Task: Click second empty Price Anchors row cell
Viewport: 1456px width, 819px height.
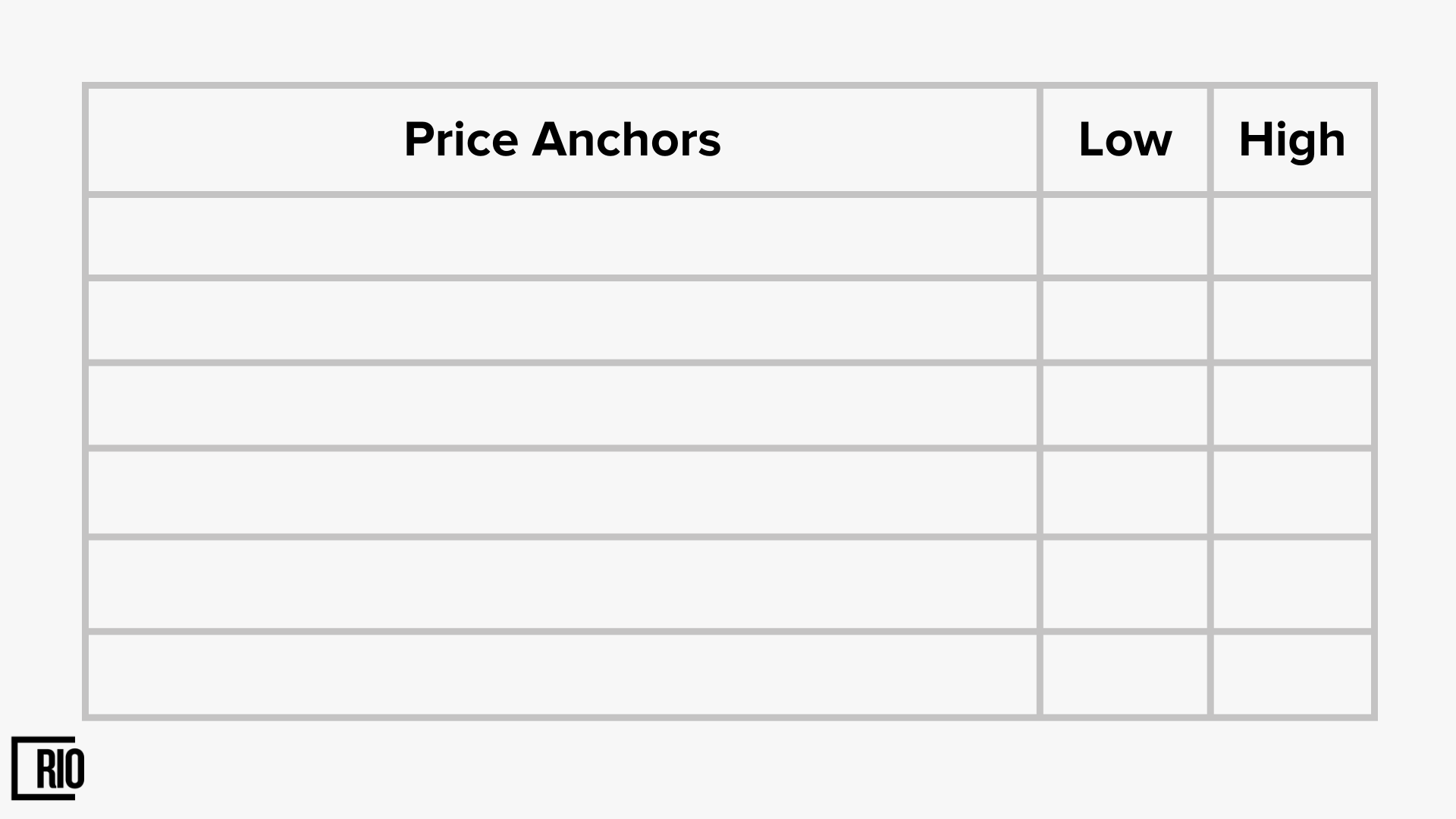Action: pos(562,321)
